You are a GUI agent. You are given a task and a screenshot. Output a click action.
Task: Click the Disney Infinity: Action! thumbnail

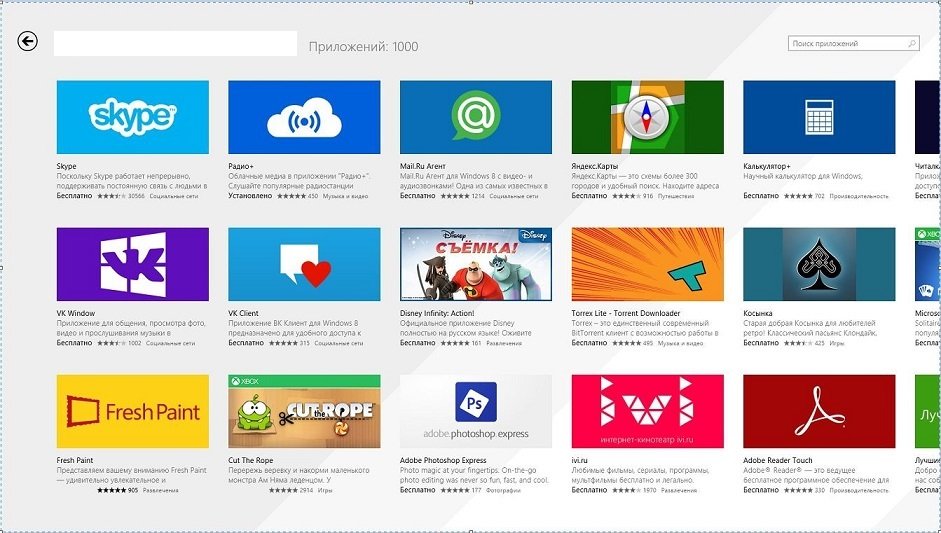coord(476,264)
